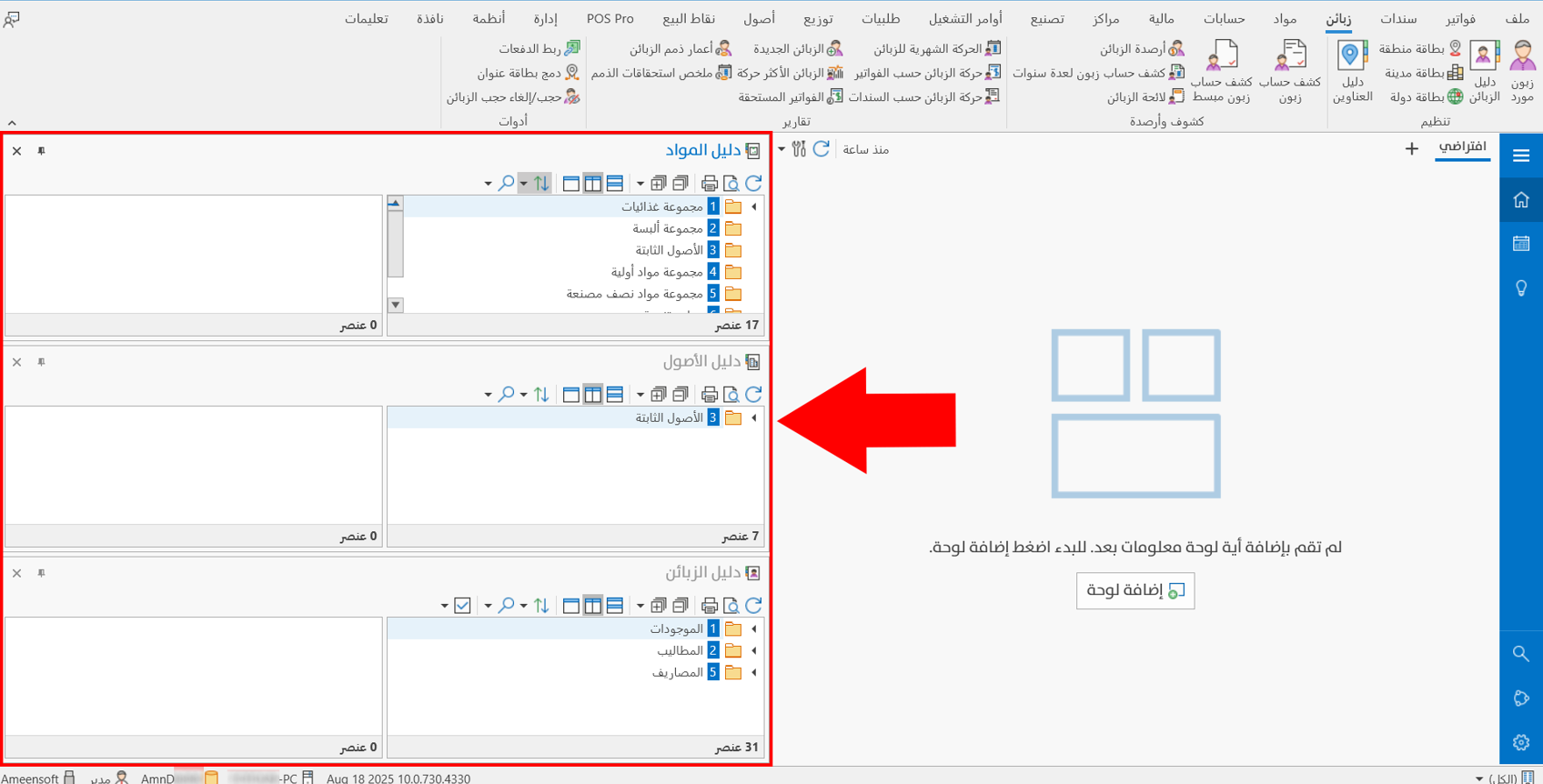Open search options dropdown in دليل المواد
This screenshot has height=784, width=1543.
[488, 185]
